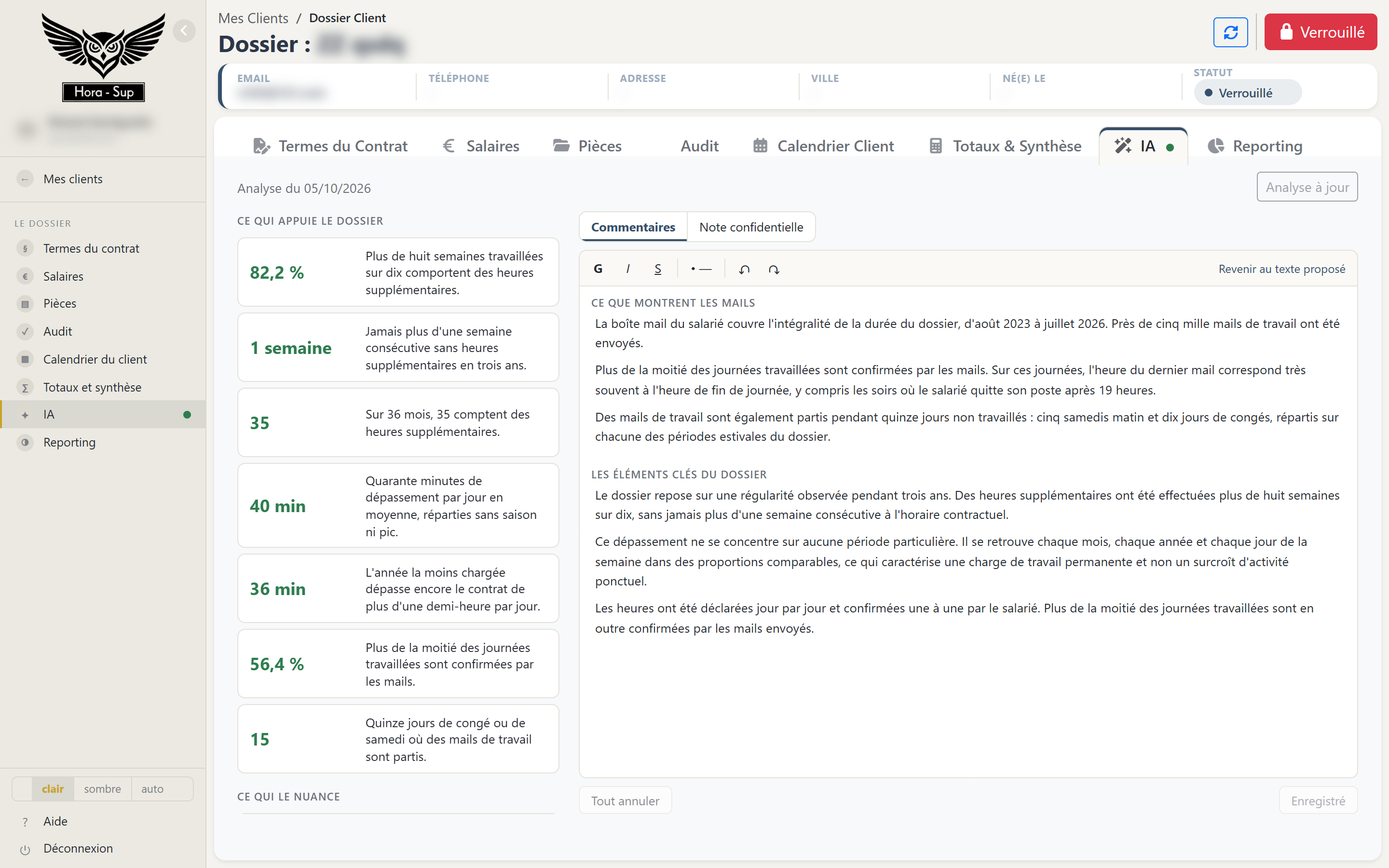Viewport: 1389px width, 868px height.
Task: Switch to the Note confidentielle tab
Action: click(x=751, y=227)
